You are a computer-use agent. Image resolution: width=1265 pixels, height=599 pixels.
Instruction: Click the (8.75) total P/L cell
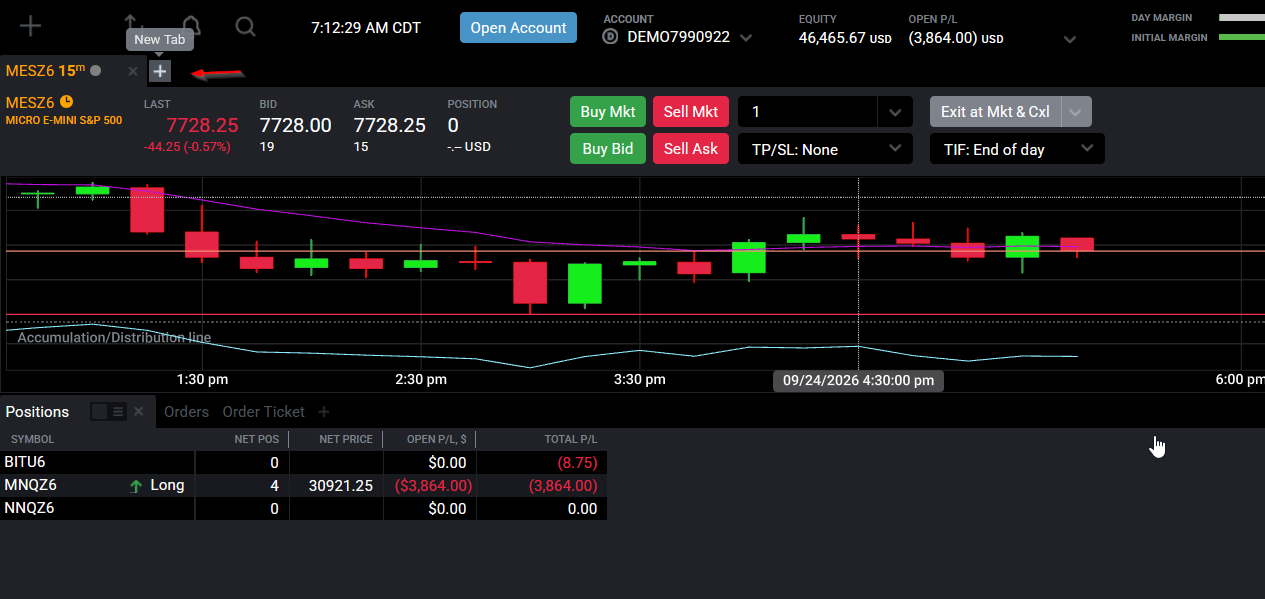click(575, 462)
